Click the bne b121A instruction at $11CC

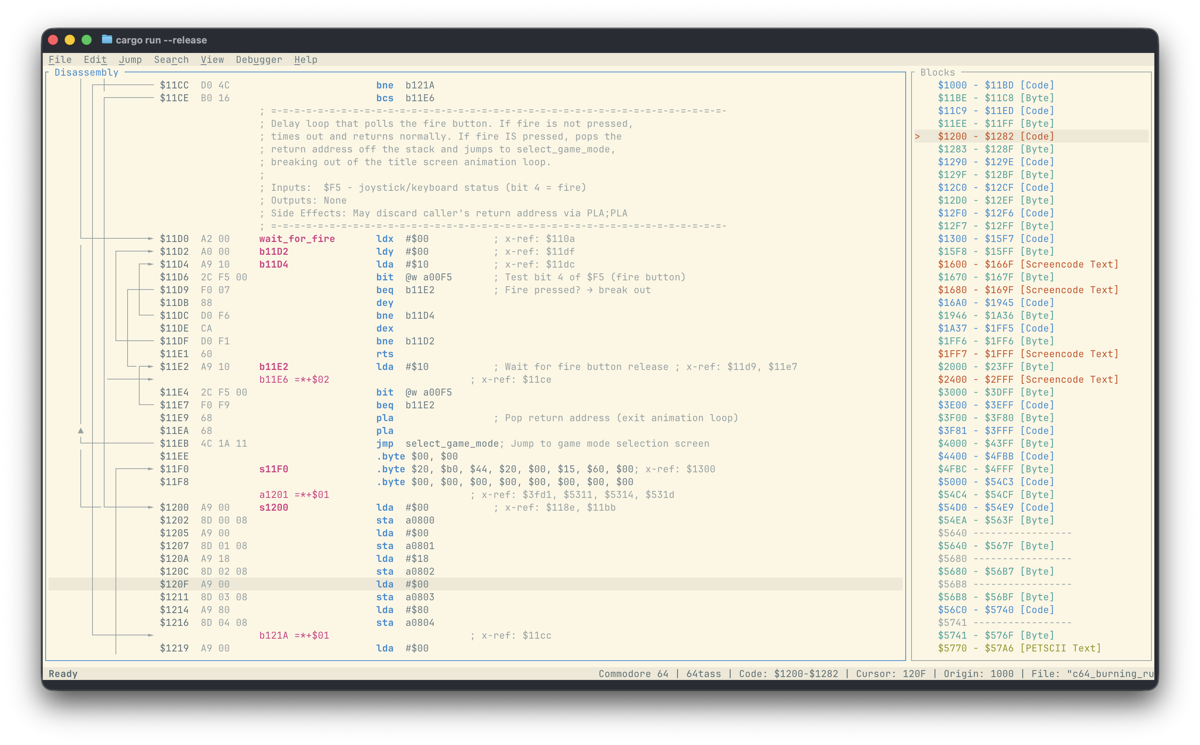coord(405,85)
